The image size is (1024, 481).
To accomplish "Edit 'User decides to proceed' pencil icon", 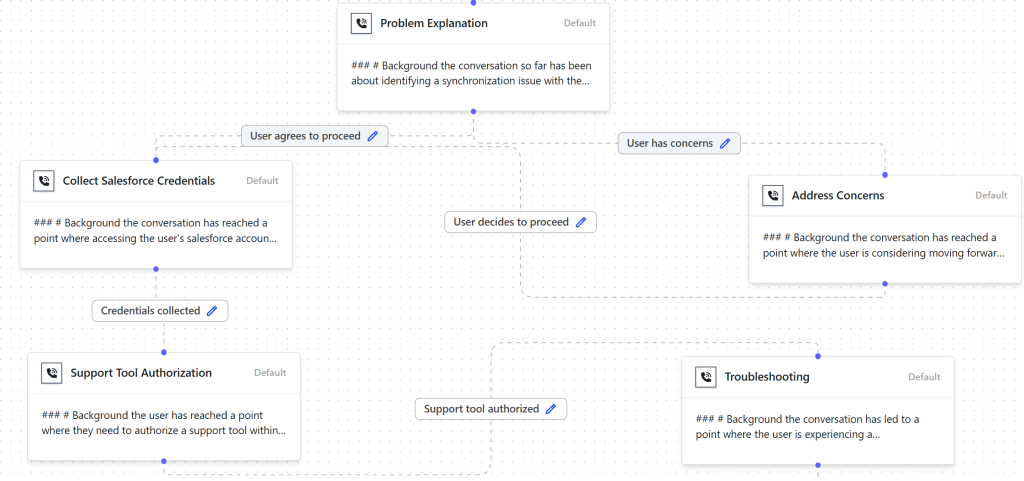I will click(x=581, y=222).
